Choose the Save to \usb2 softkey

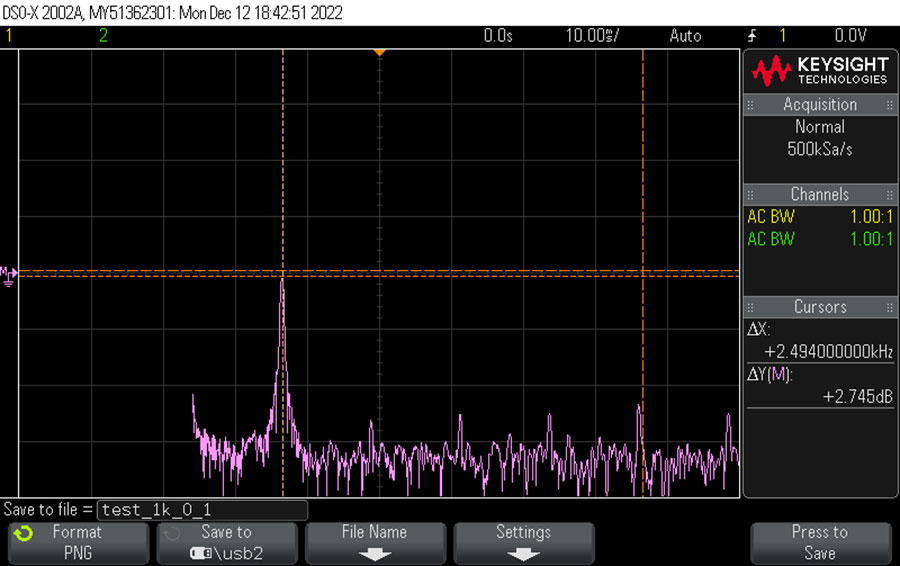227,542
